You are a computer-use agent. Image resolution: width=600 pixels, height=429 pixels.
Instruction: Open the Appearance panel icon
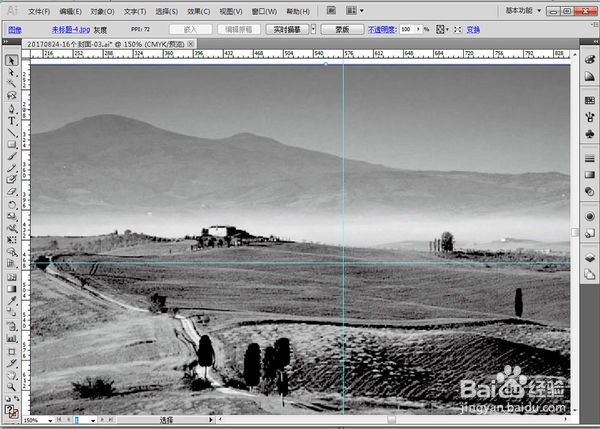tap(590, 216)
